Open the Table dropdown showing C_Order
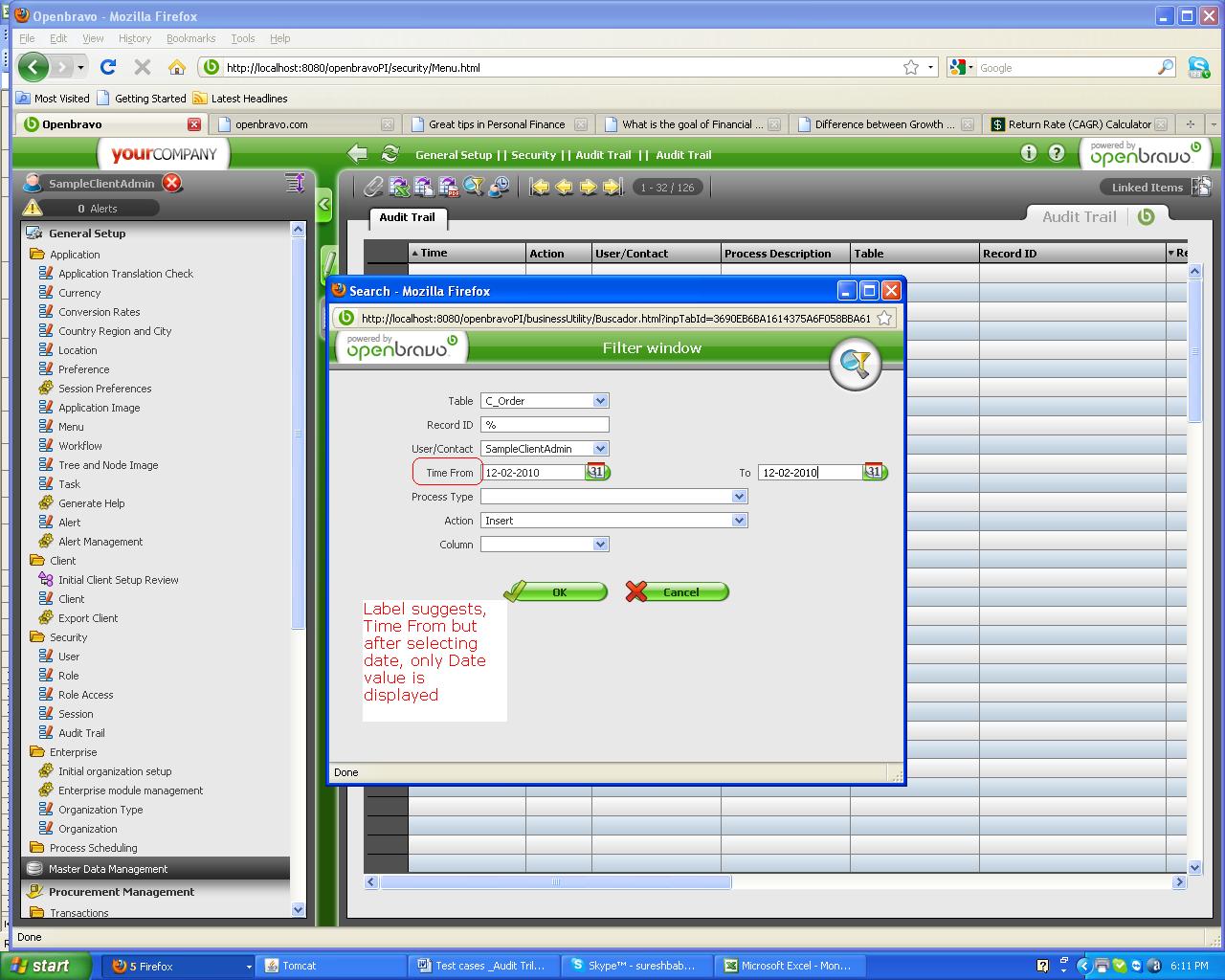The image size is (1225, 980). click(x=600, y=401)
